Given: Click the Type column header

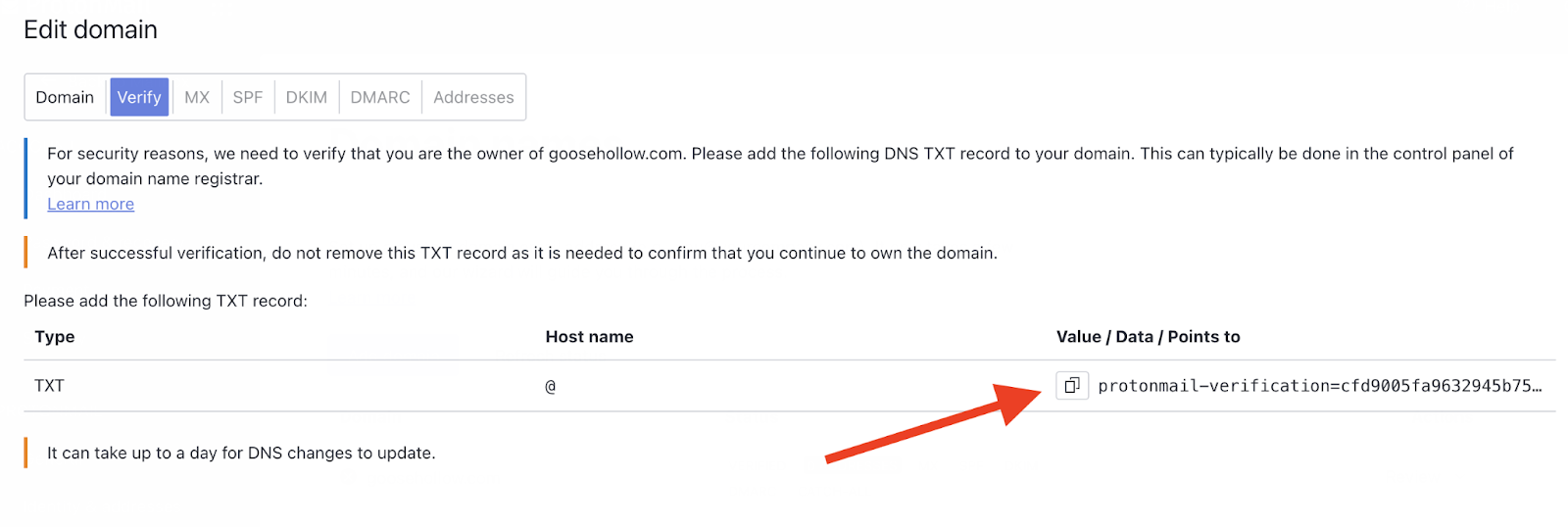Looking at the screenshot, I should (x=55, y=336).
